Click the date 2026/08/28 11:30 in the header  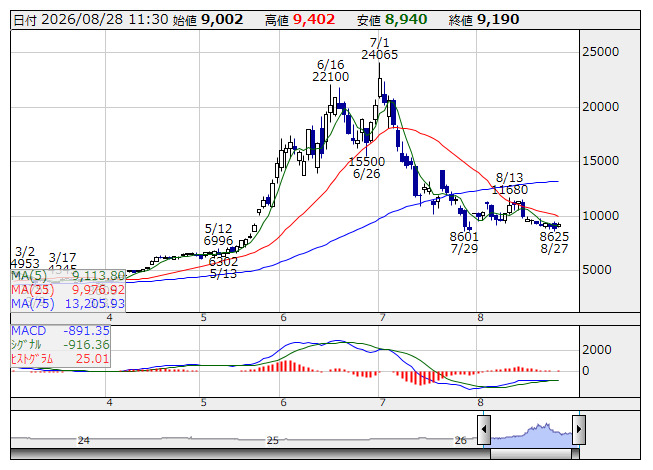click(x=91, y=20)
